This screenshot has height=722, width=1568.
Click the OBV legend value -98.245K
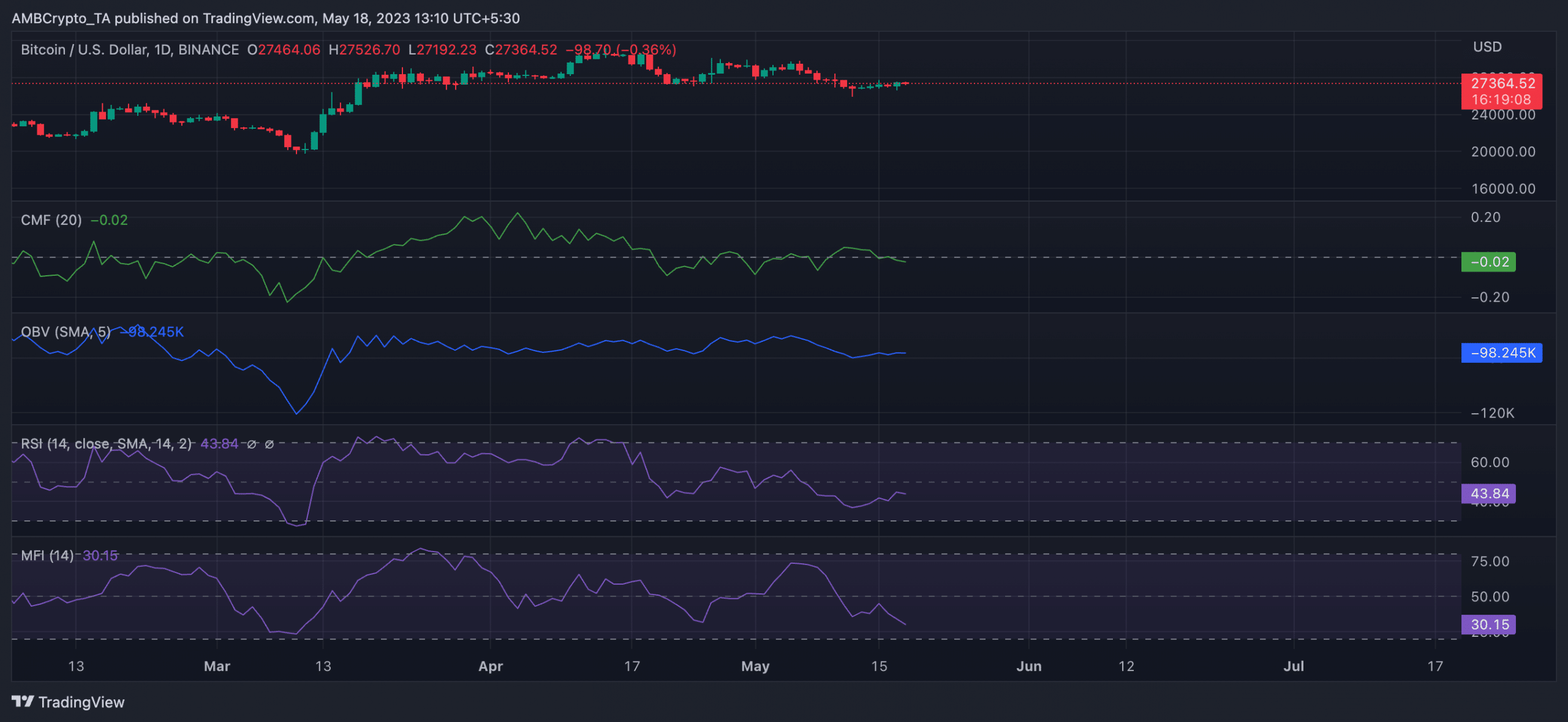151,332
